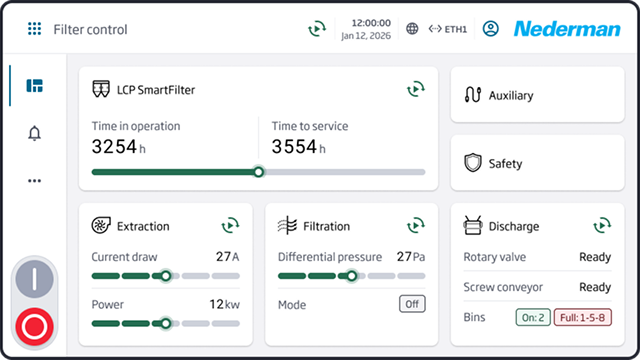
Task: Click the Rotary valve label
Action: tap(495, 257)
